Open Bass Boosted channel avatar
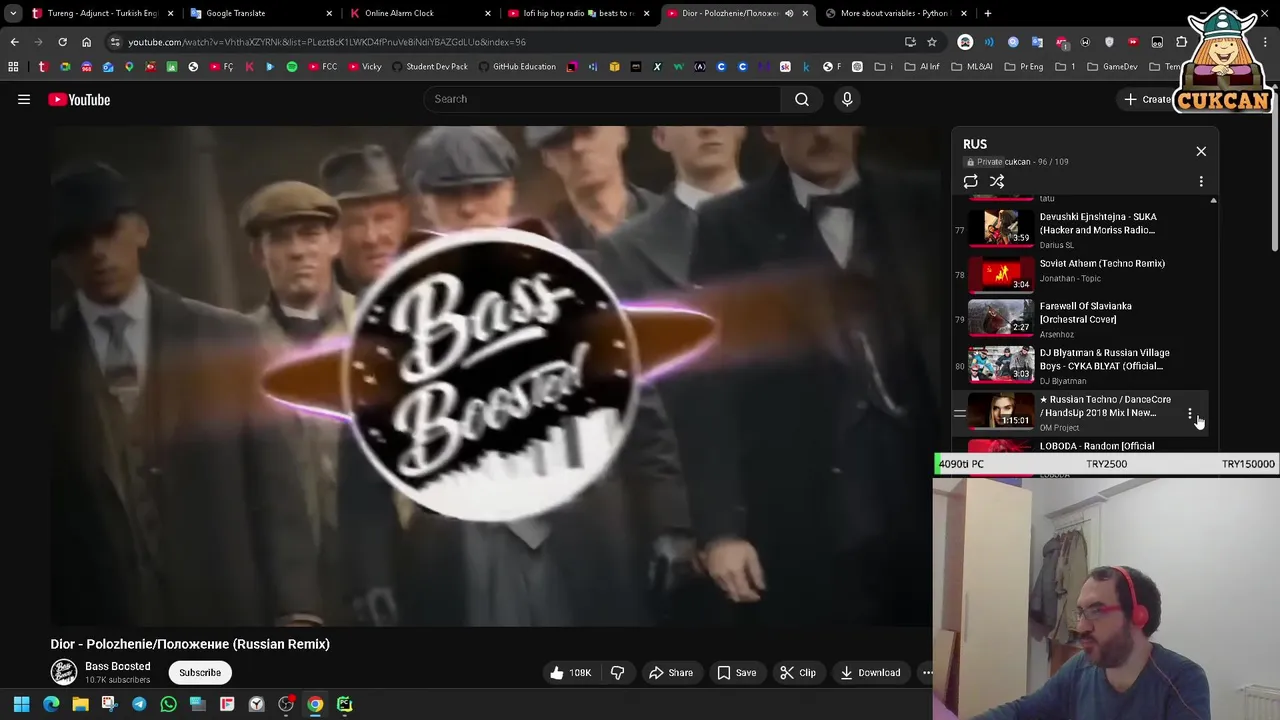This screenshot has height=720, width=1280. pyautogui.click(x=64, y=672)
